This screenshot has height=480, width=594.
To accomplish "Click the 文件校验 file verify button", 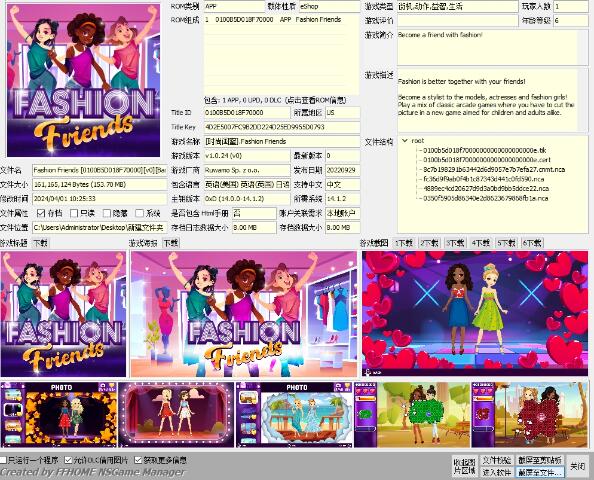I will click(x=497, y=460).
